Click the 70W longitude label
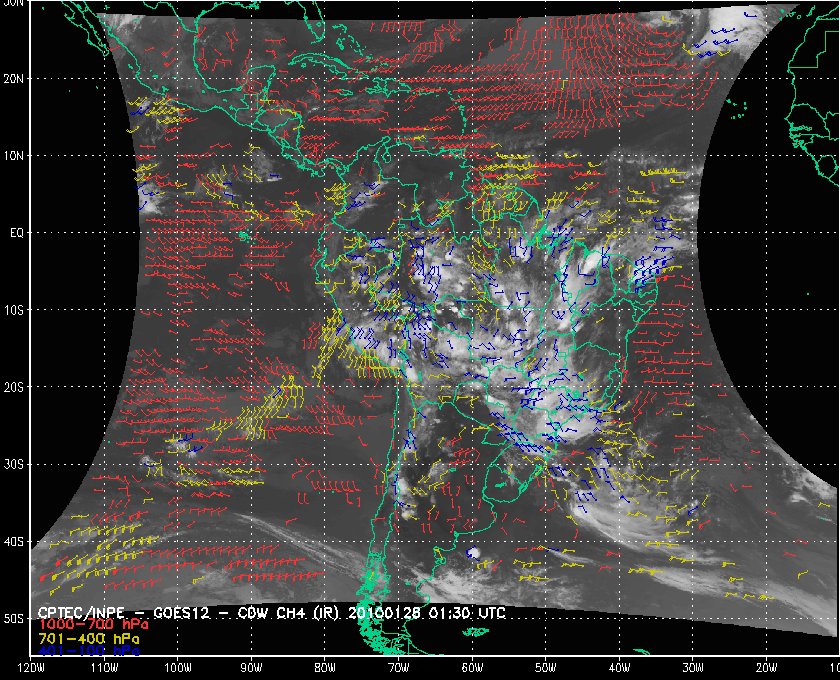The width and height of the screenshot is (840, 680). click(399, 668)
